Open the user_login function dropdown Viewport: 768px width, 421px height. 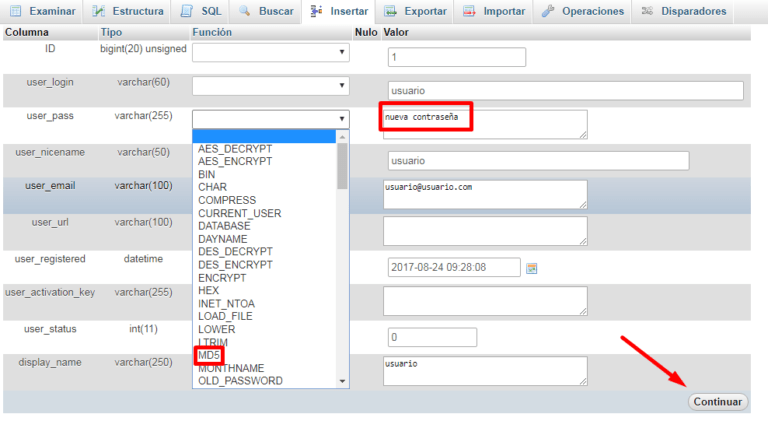point(270,86)
